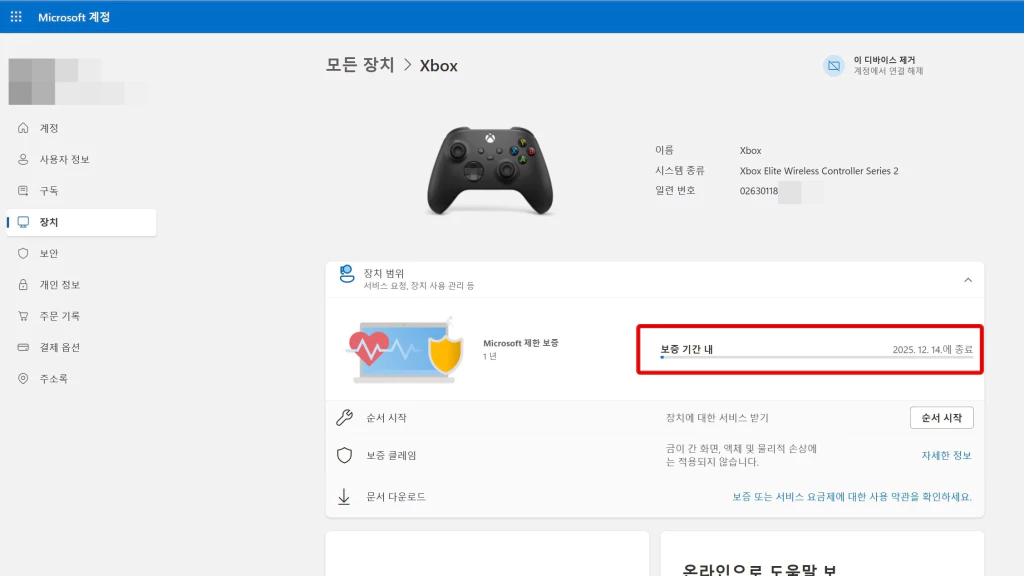The width and height of the screenshot is (1024, 576).
Task: Open 자세한 정보 link
Action: point(946,455)
